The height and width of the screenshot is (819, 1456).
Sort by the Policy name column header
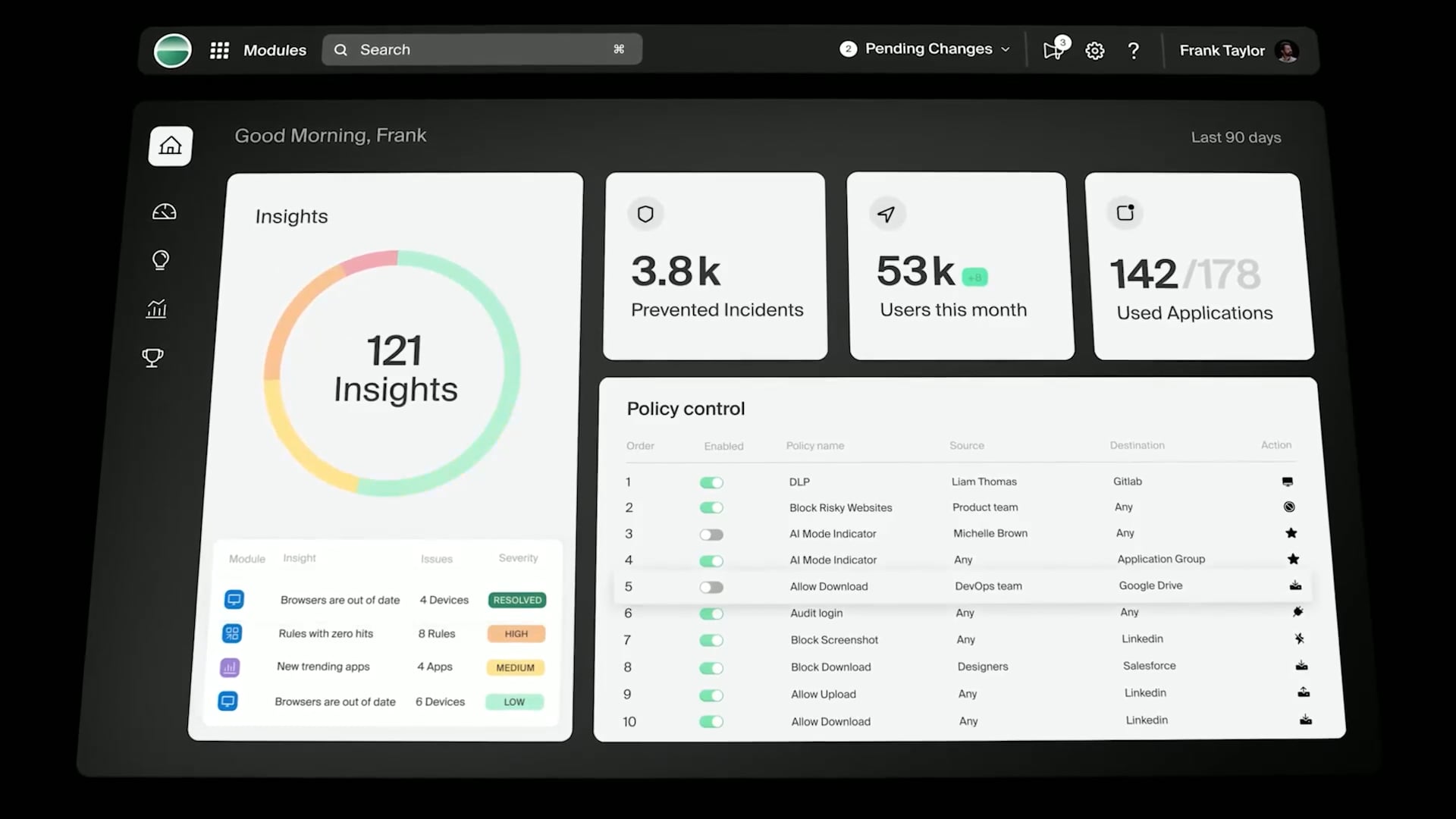tap(814, 446)
